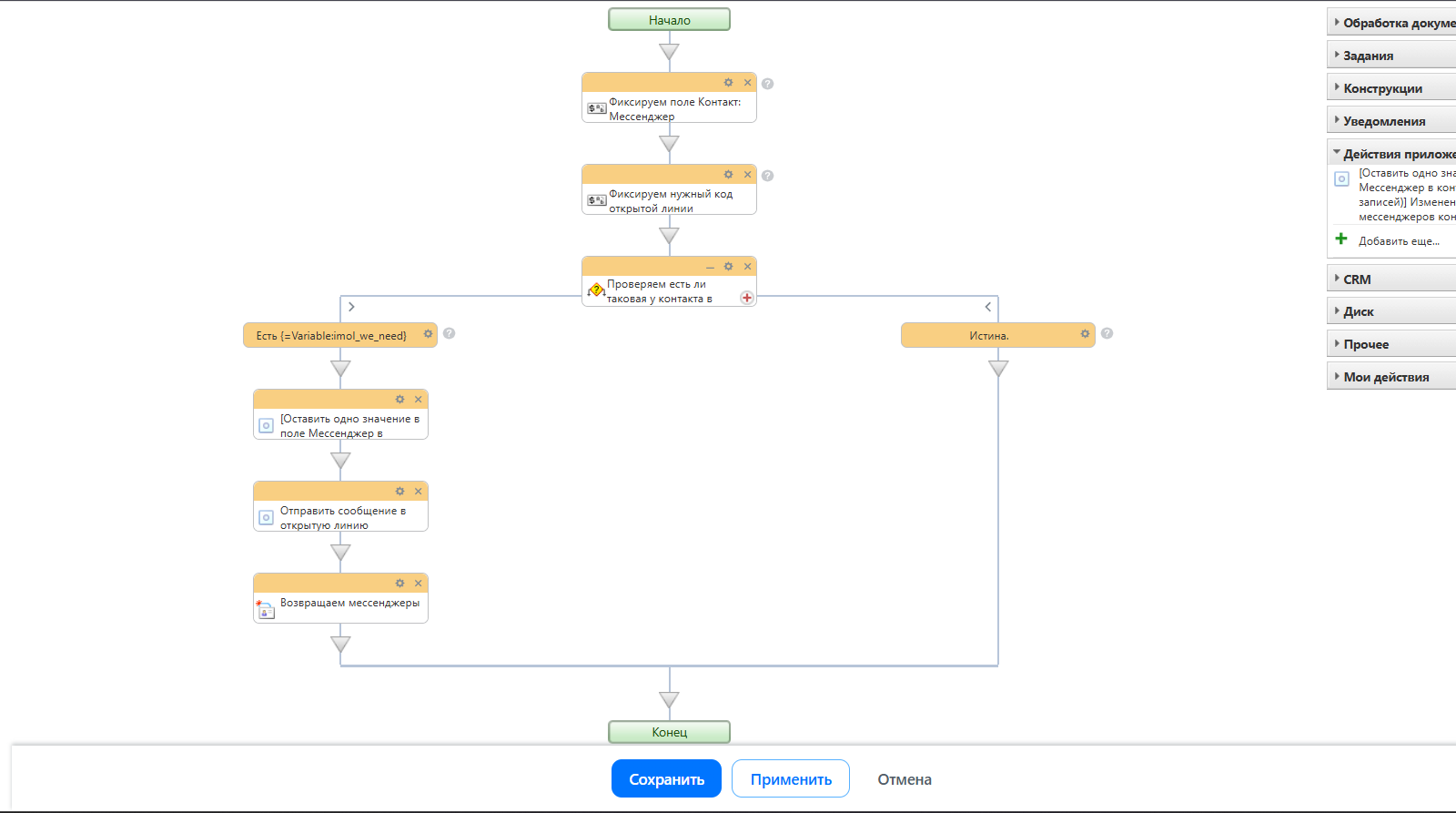
Task: Click help icon beside 'Фиксируем поле Контакт' block
Action: [768, 84]
